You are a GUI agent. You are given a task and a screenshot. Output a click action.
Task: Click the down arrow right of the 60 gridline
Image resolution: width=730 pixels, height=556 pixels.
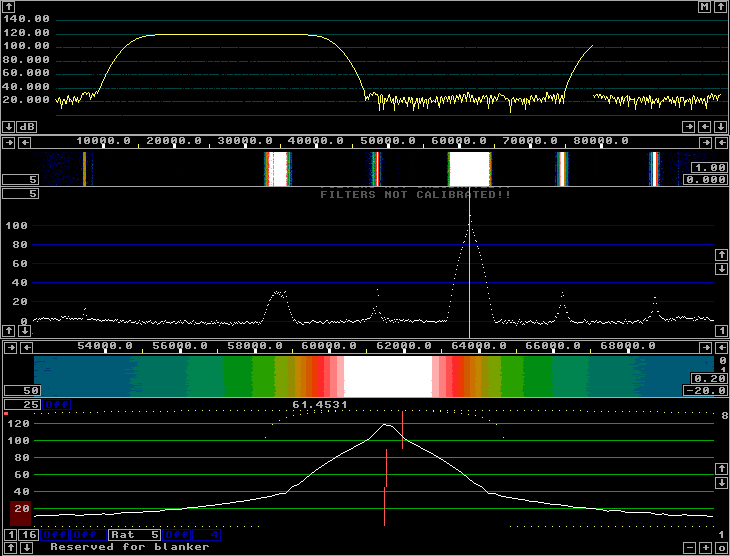point(721,269)
